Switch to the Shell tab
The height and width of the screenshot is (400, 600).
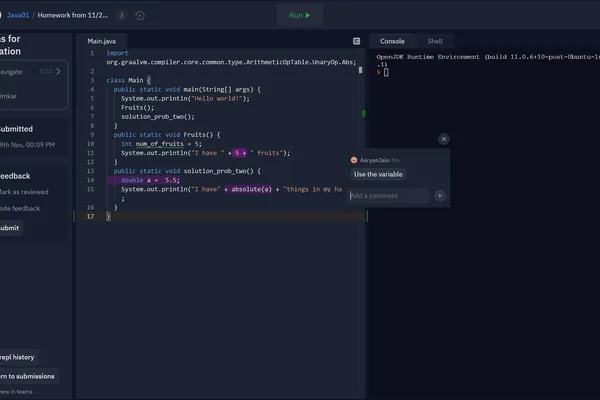click(x=435, y=41)
